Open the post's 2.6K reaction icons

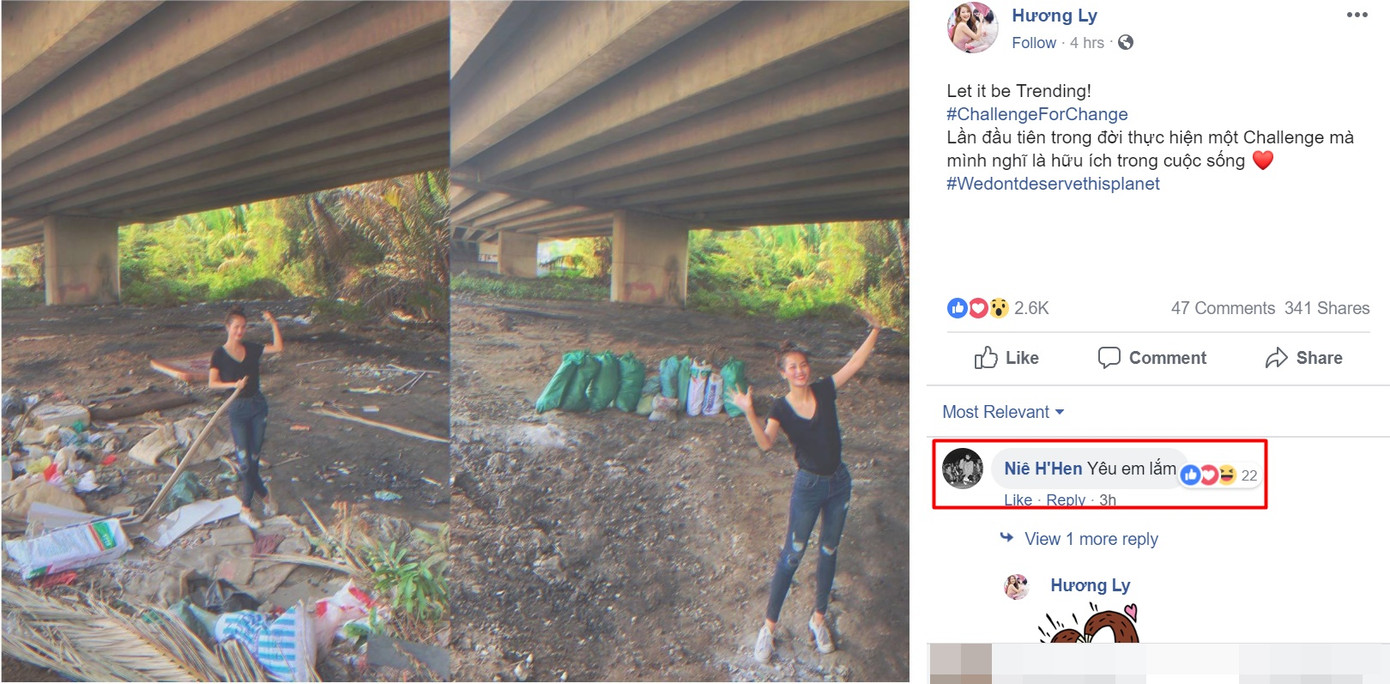click(978, 308)
